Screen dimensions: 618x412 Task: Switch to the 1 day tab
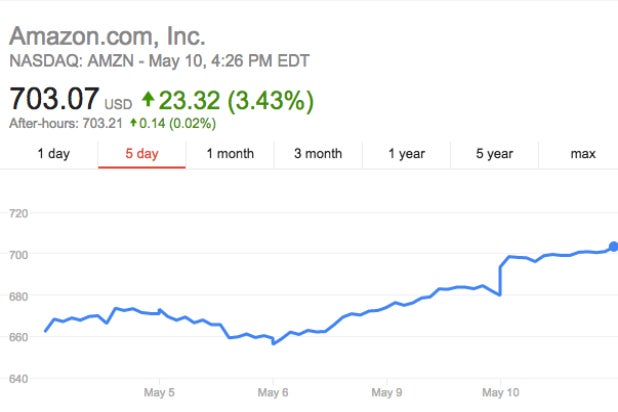click(53, 154)
